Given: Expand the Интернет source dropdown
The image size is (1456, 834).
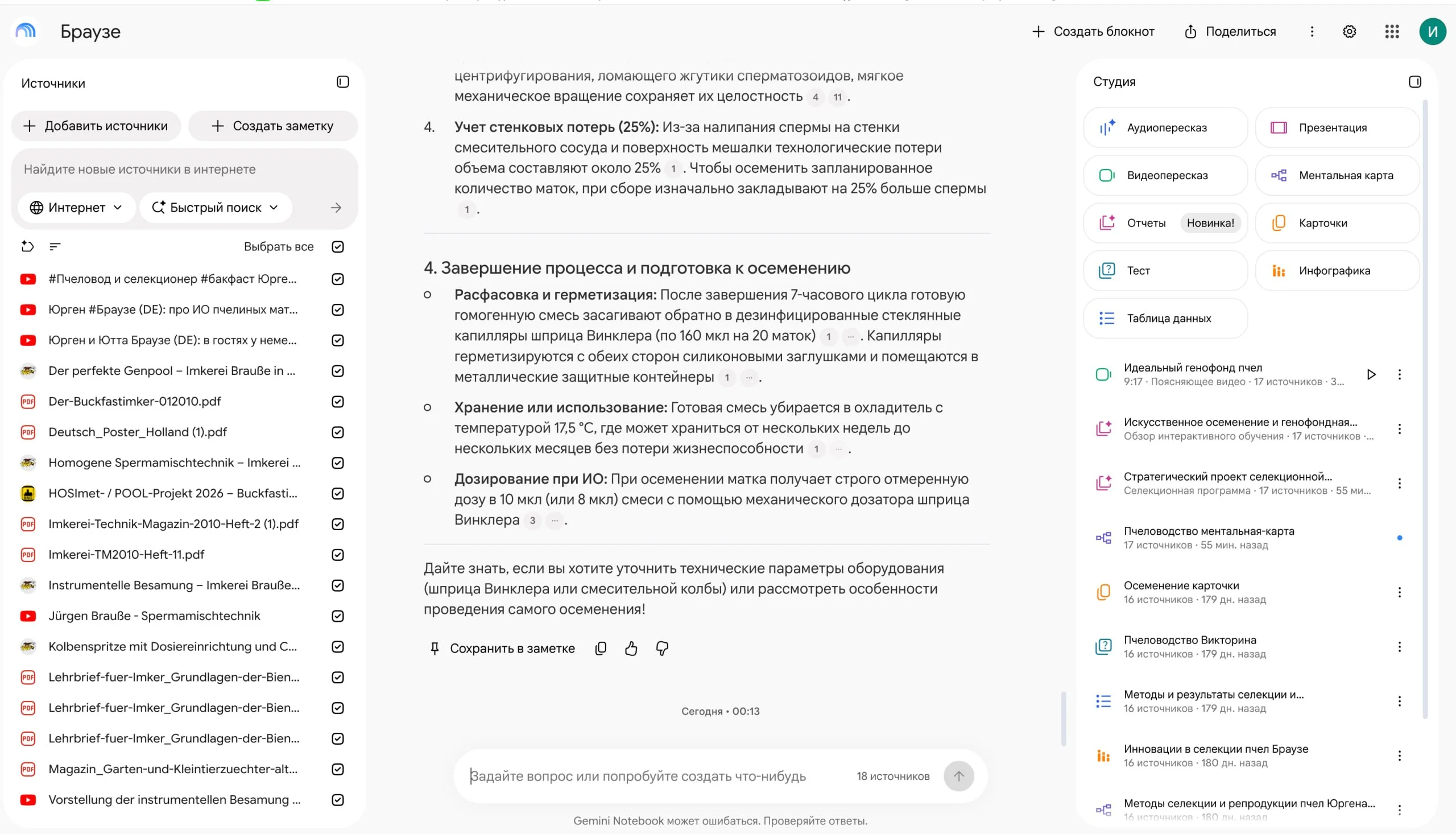Looking at the screenshot, I should coord(76,207).
